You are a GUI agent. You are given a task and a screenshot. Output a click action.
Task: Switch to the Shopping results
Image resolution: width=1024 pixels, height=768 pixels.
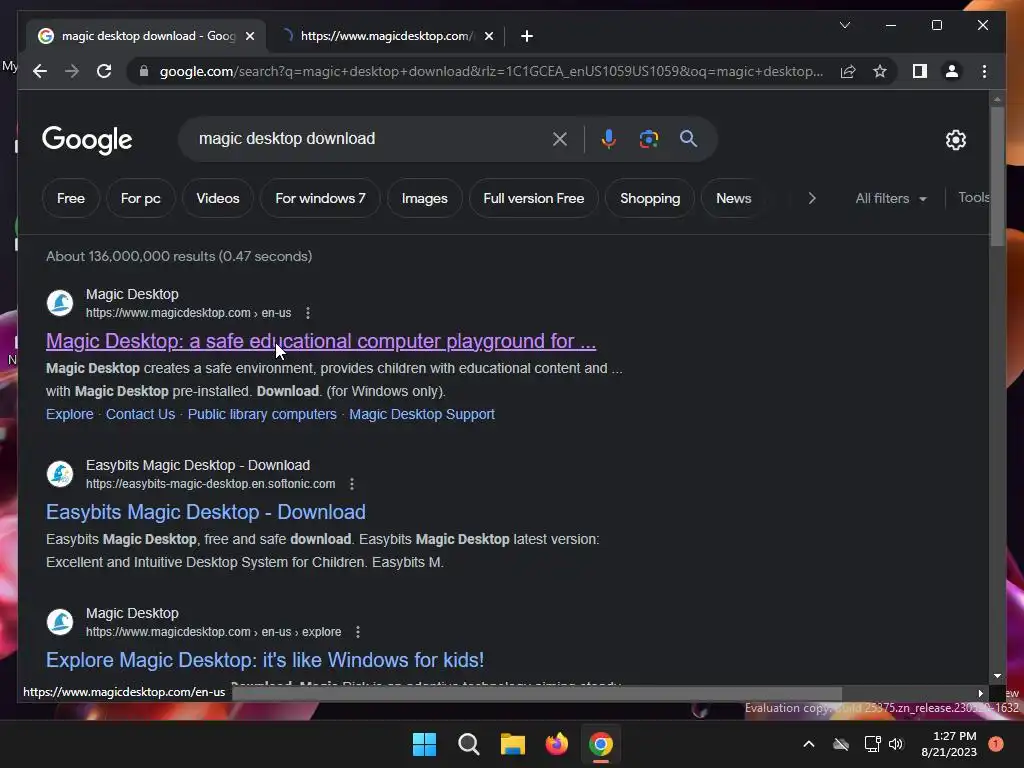pos(650,198)
